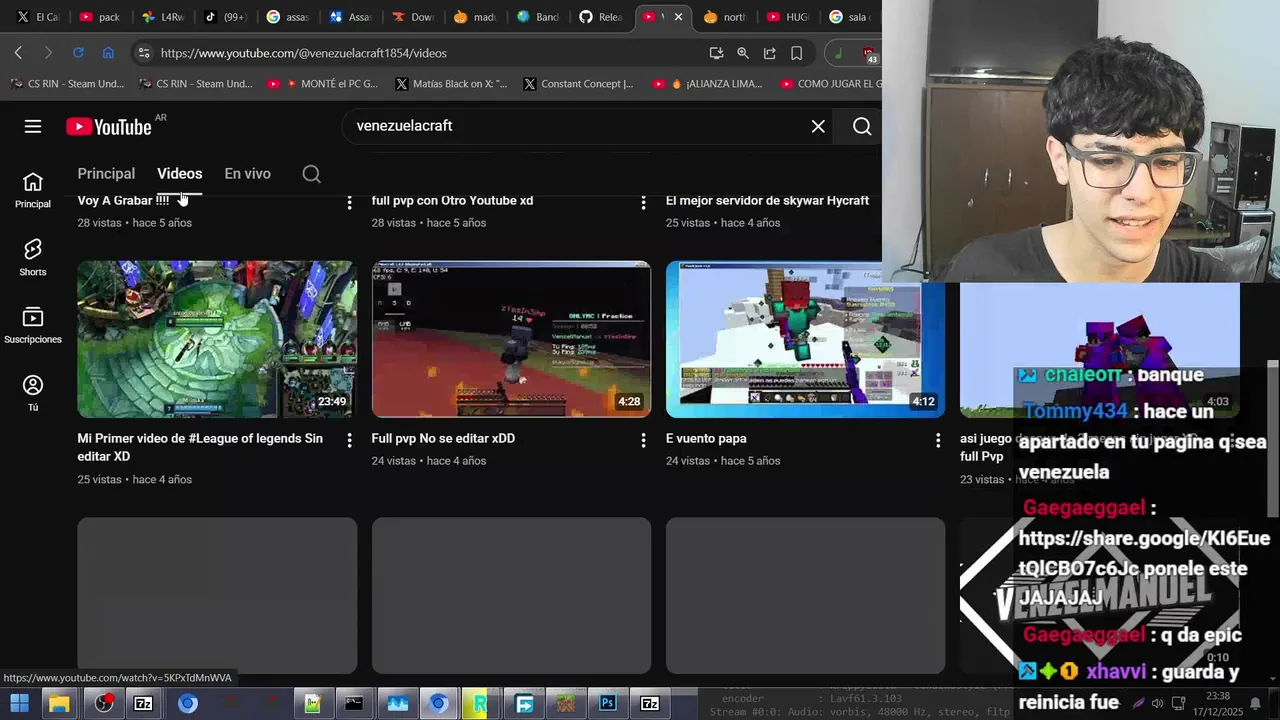
Task: Open 'El mejor servidor de skywar Hycraft' title
Action: tap(767, 201)
